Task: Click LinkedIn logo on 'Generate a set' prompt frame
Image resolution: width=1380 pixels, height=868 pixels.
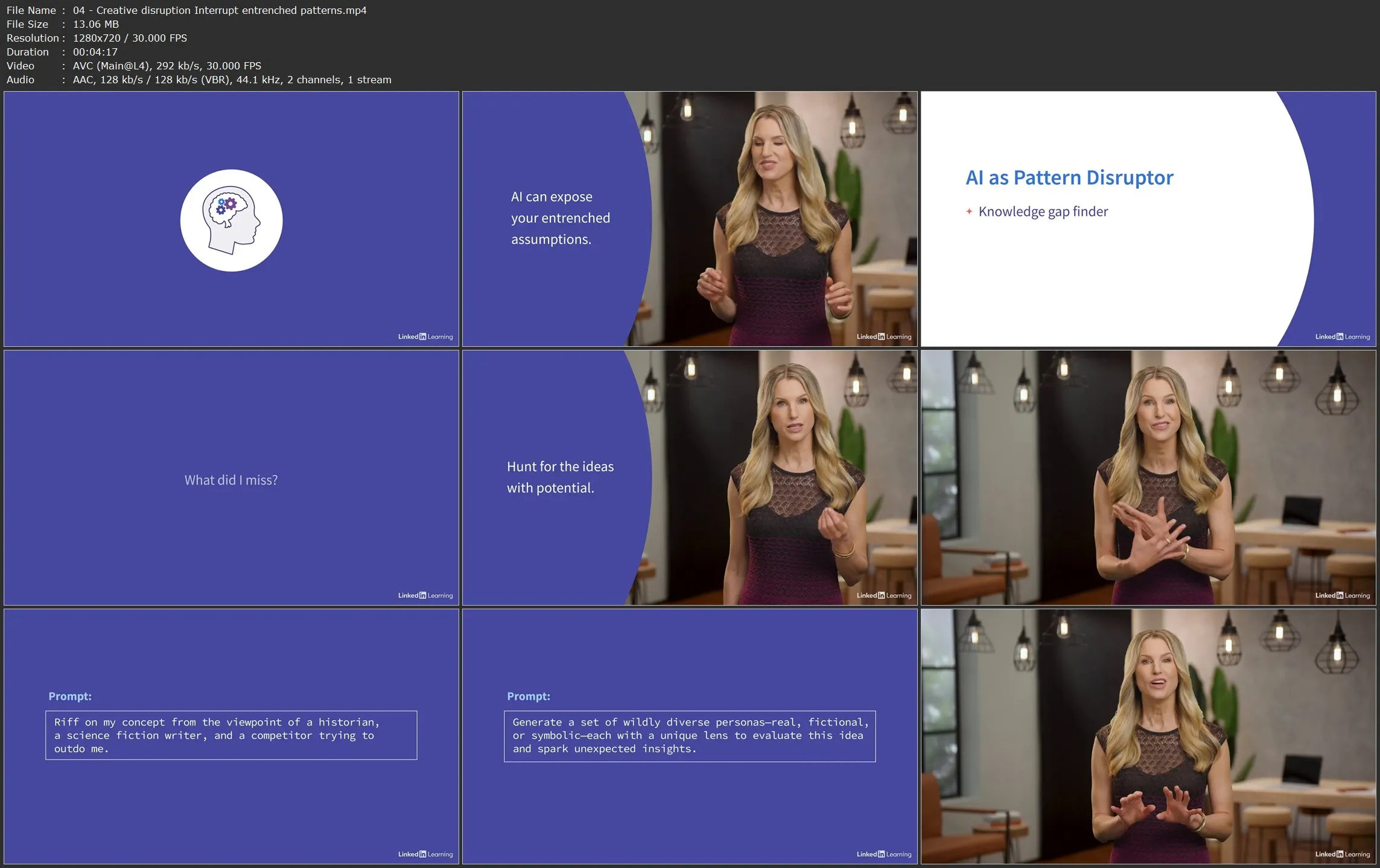Action: 883,854
